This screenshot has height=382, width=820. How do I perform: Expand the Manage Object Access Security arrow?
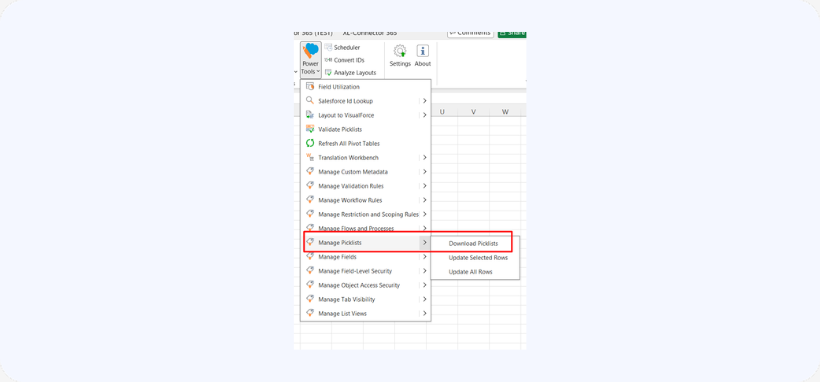[425, 285]
